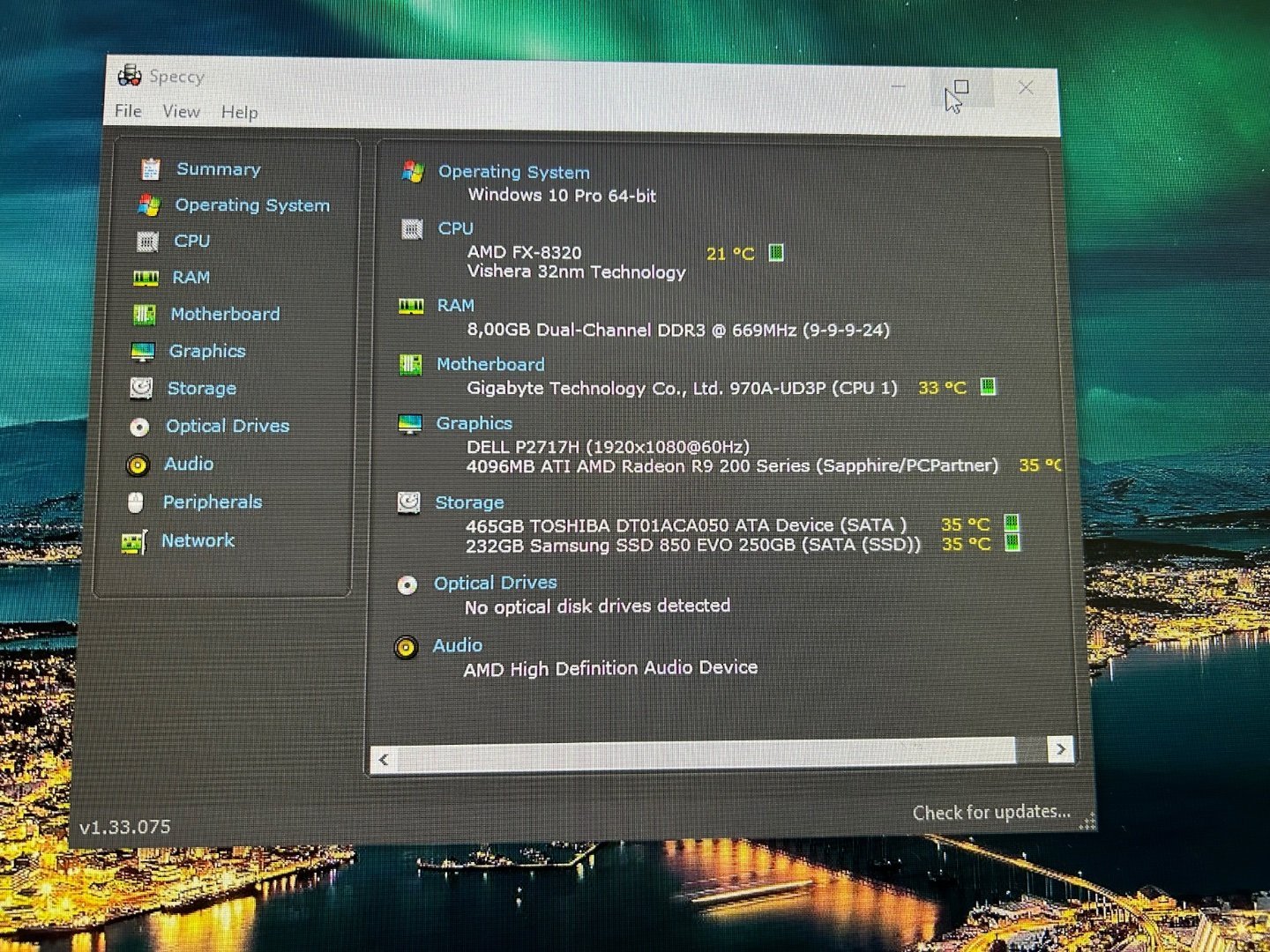Open the File menu
The image size is (1270, 952).
[x=128, y=111]
